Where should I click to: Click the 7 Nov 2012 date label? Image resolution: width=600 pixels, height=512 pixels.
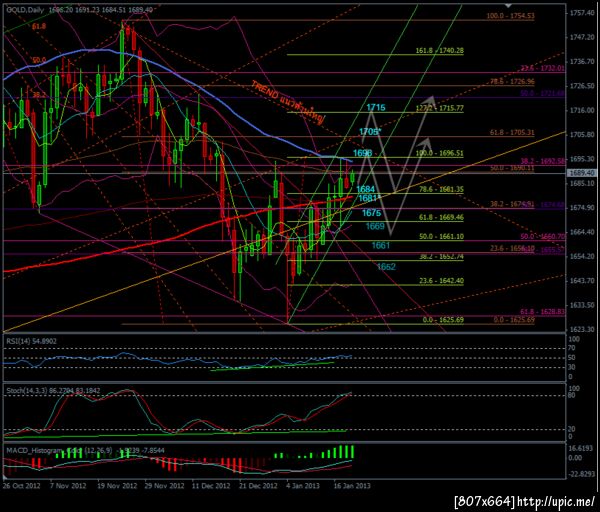(68, 486)
